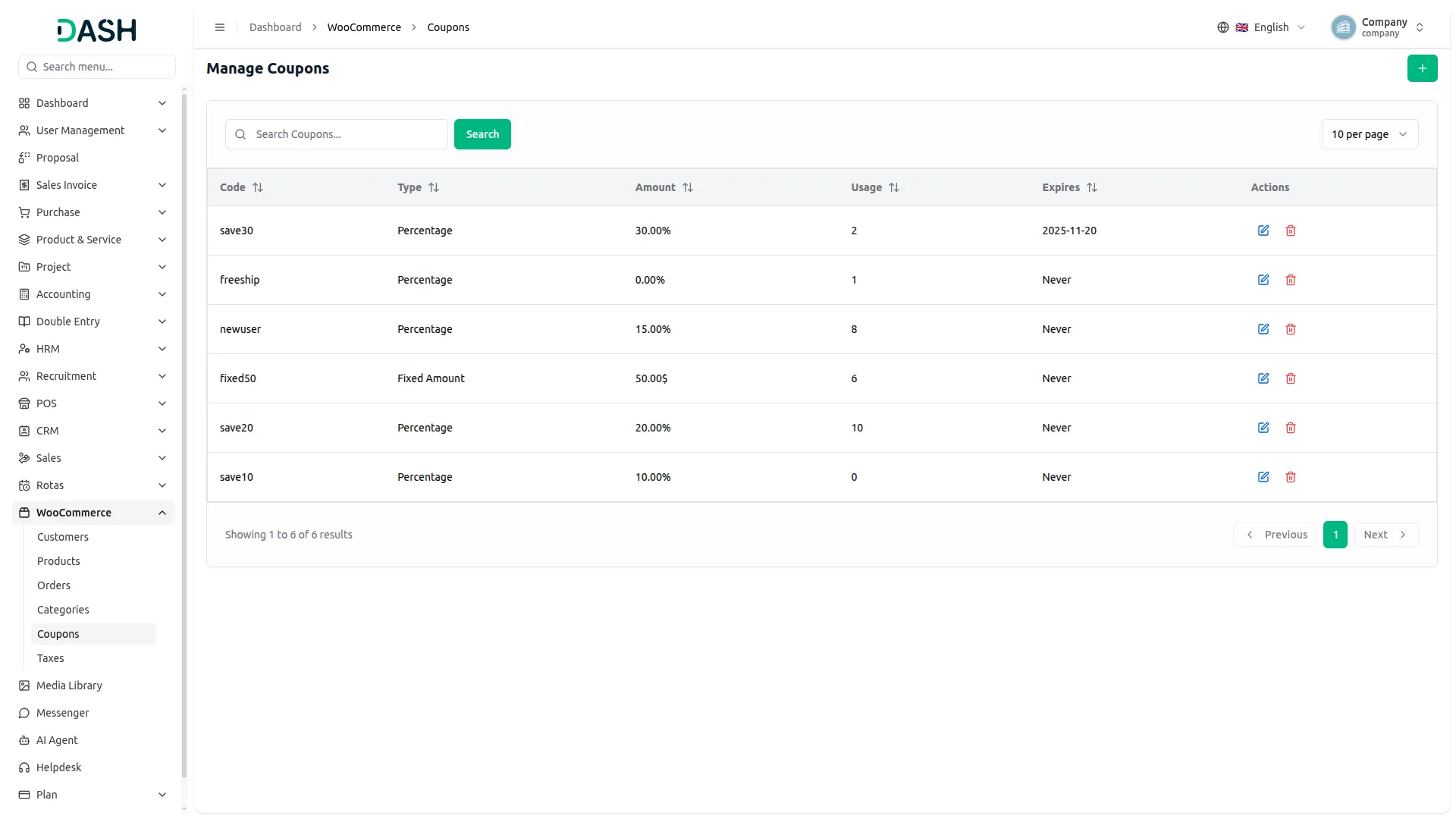Click the DASH logo
Viewport: 1456px width, 819px height.
pyautogui.click(x=97, y=30)
